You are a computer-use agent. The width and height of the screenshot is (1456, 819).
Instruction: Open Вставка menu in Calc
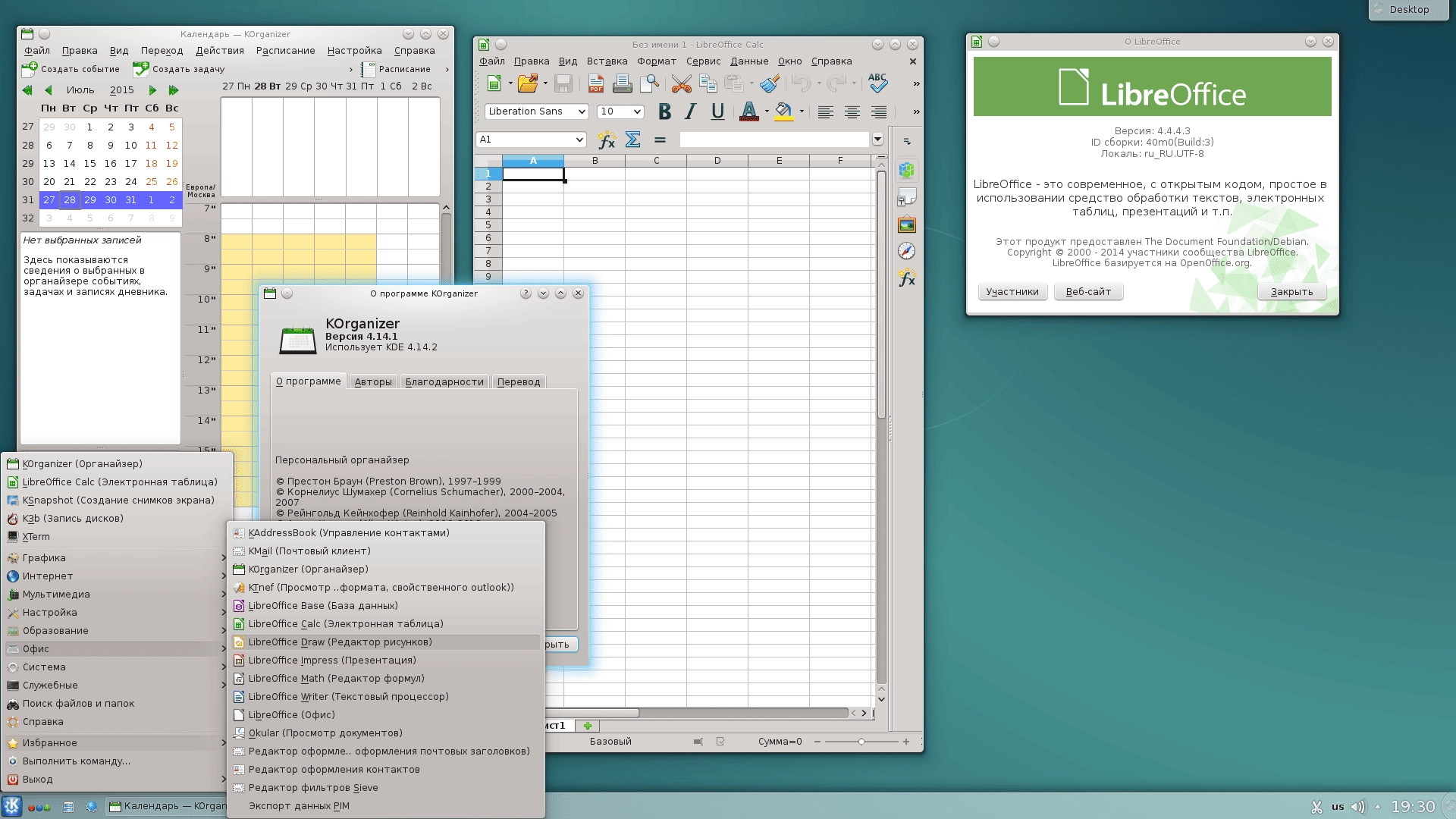click(607, 61)
